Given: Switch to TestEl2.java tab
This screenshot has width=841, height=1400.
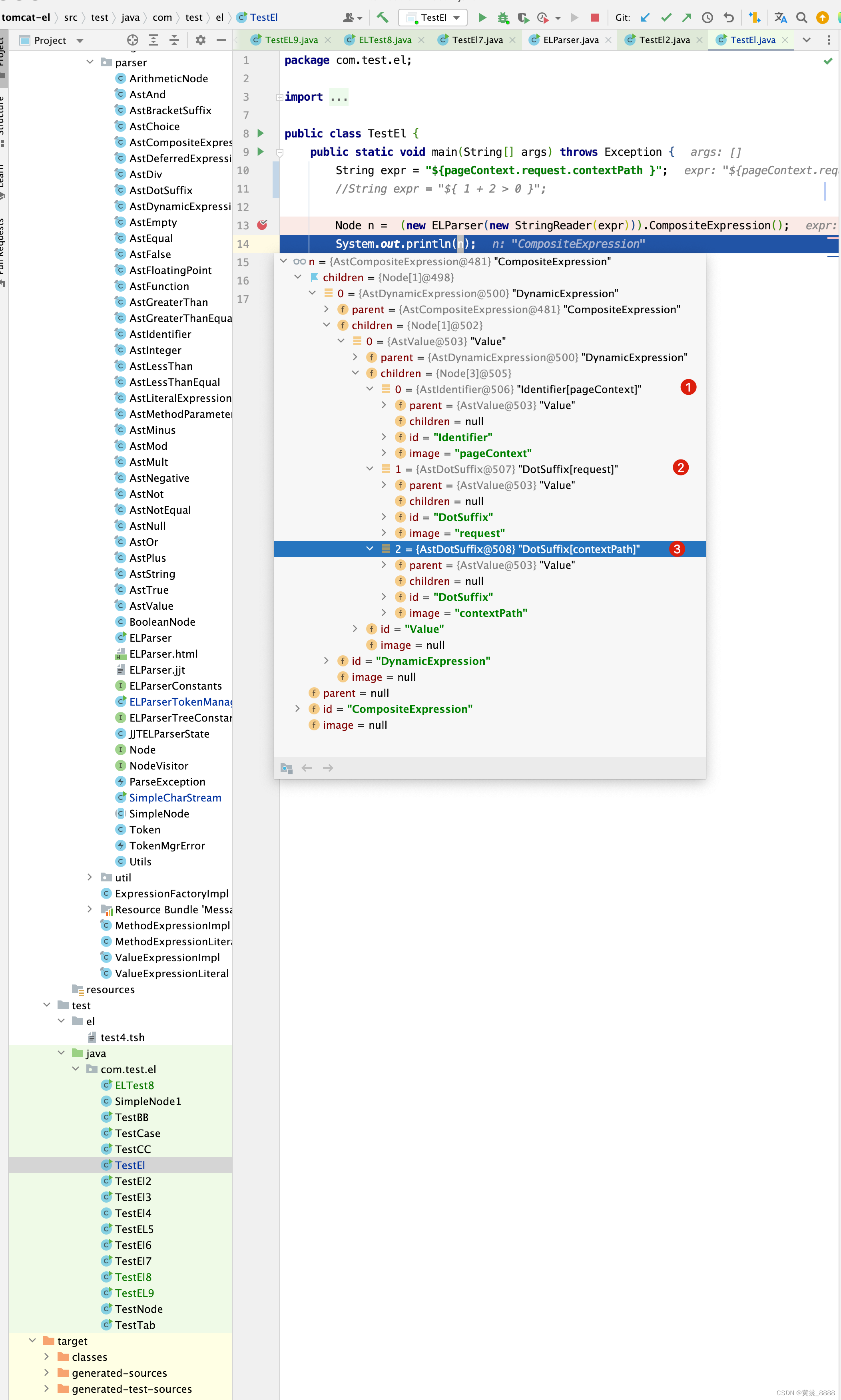Looking at the screenshot, I should click(x=664, y=40).
